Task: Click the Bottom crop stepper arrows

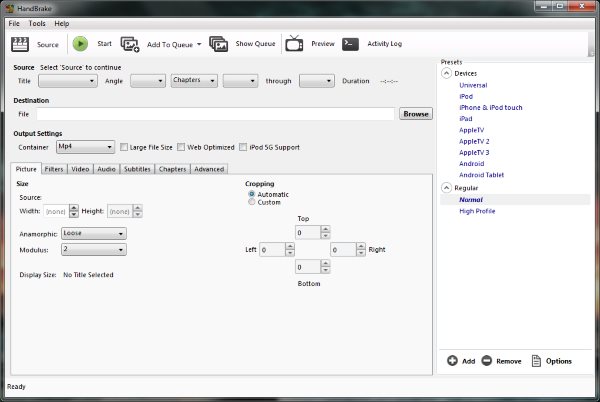Action: [x=325, y=267]
